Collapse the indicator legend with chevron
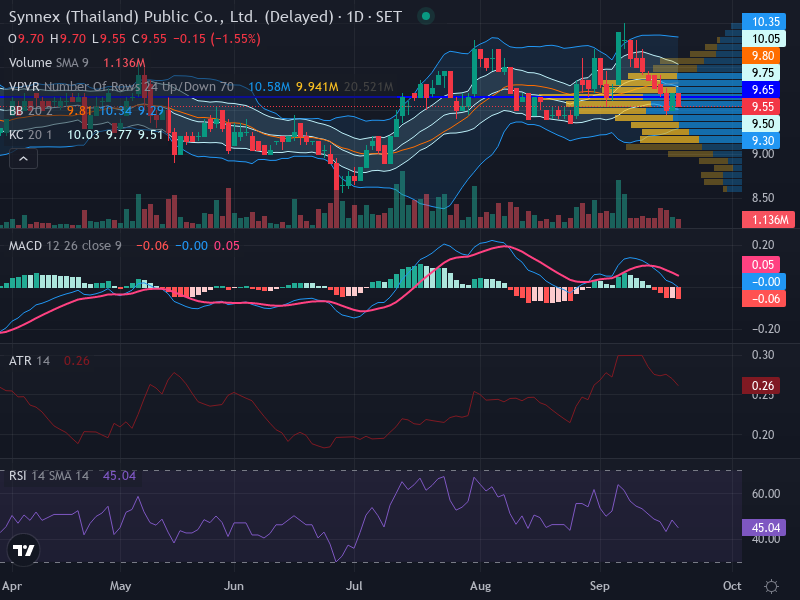 pos(23,159)
